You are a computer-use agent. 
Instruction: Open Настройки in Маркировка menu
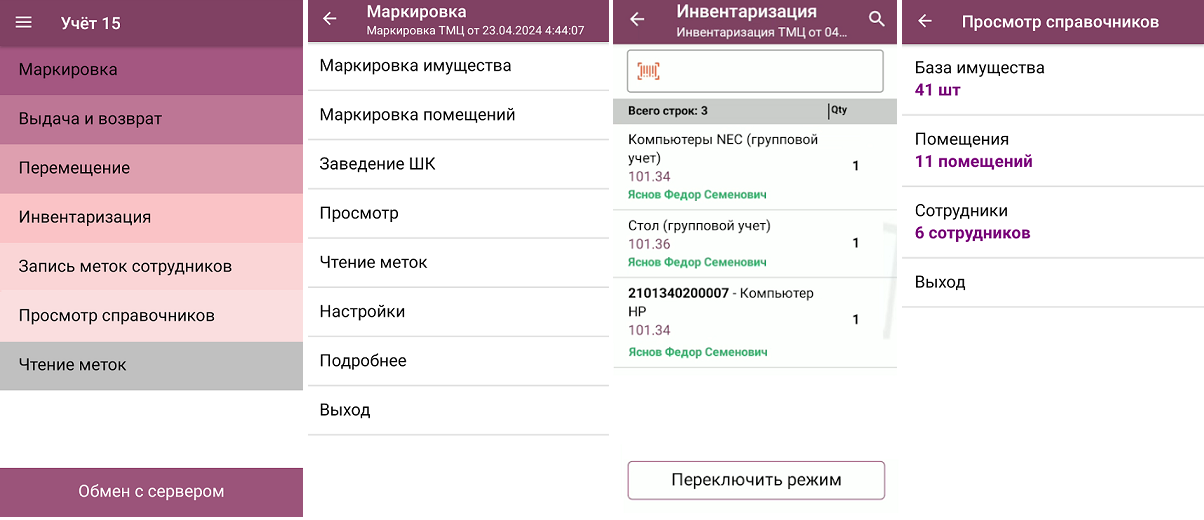tap(458, 312)
